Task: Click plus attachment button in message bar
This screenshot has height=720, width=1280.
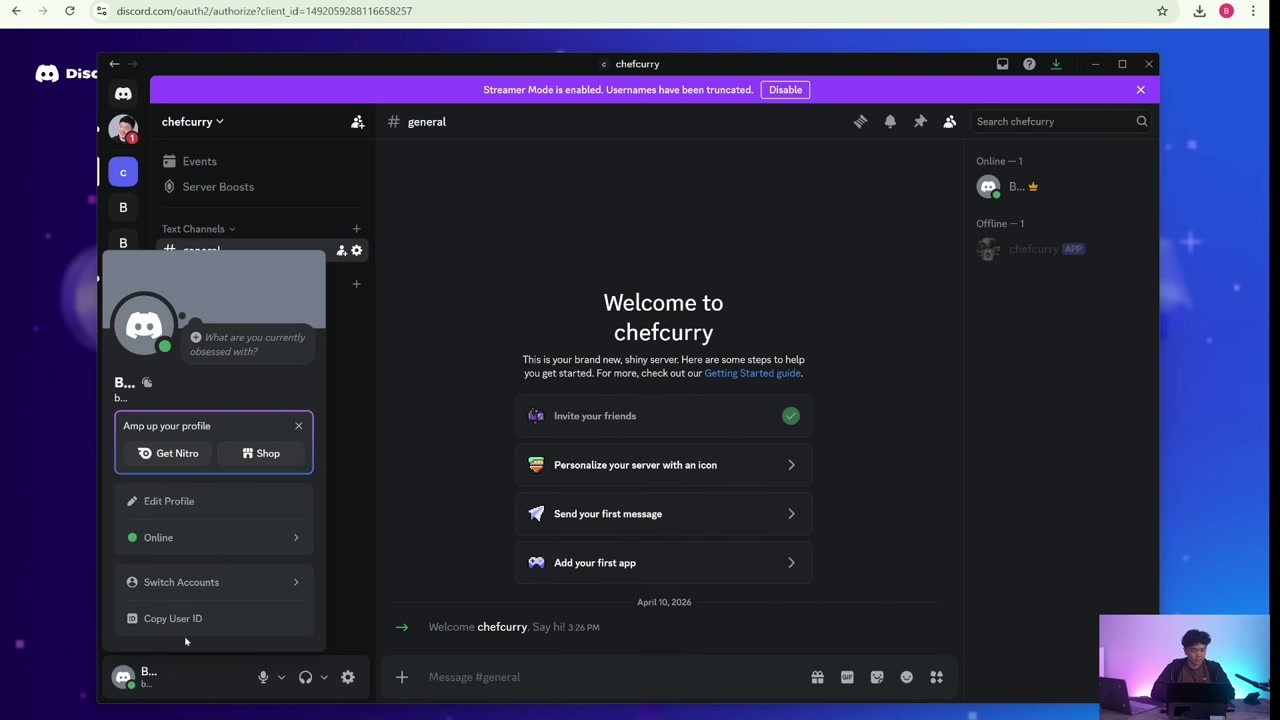Action: tap(402, 677)
